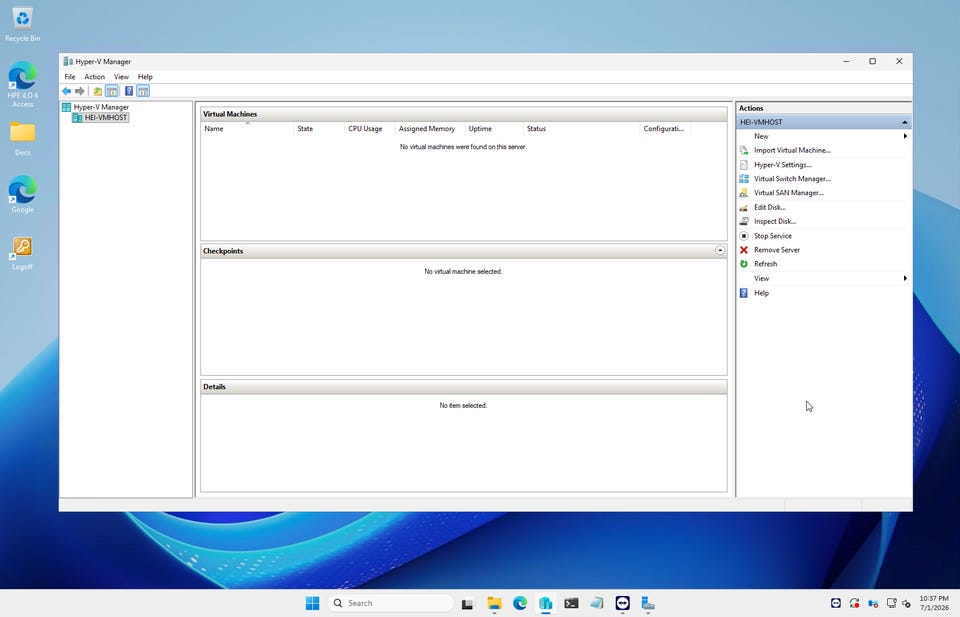Click the Uptime column header

(x=494, y=129)
